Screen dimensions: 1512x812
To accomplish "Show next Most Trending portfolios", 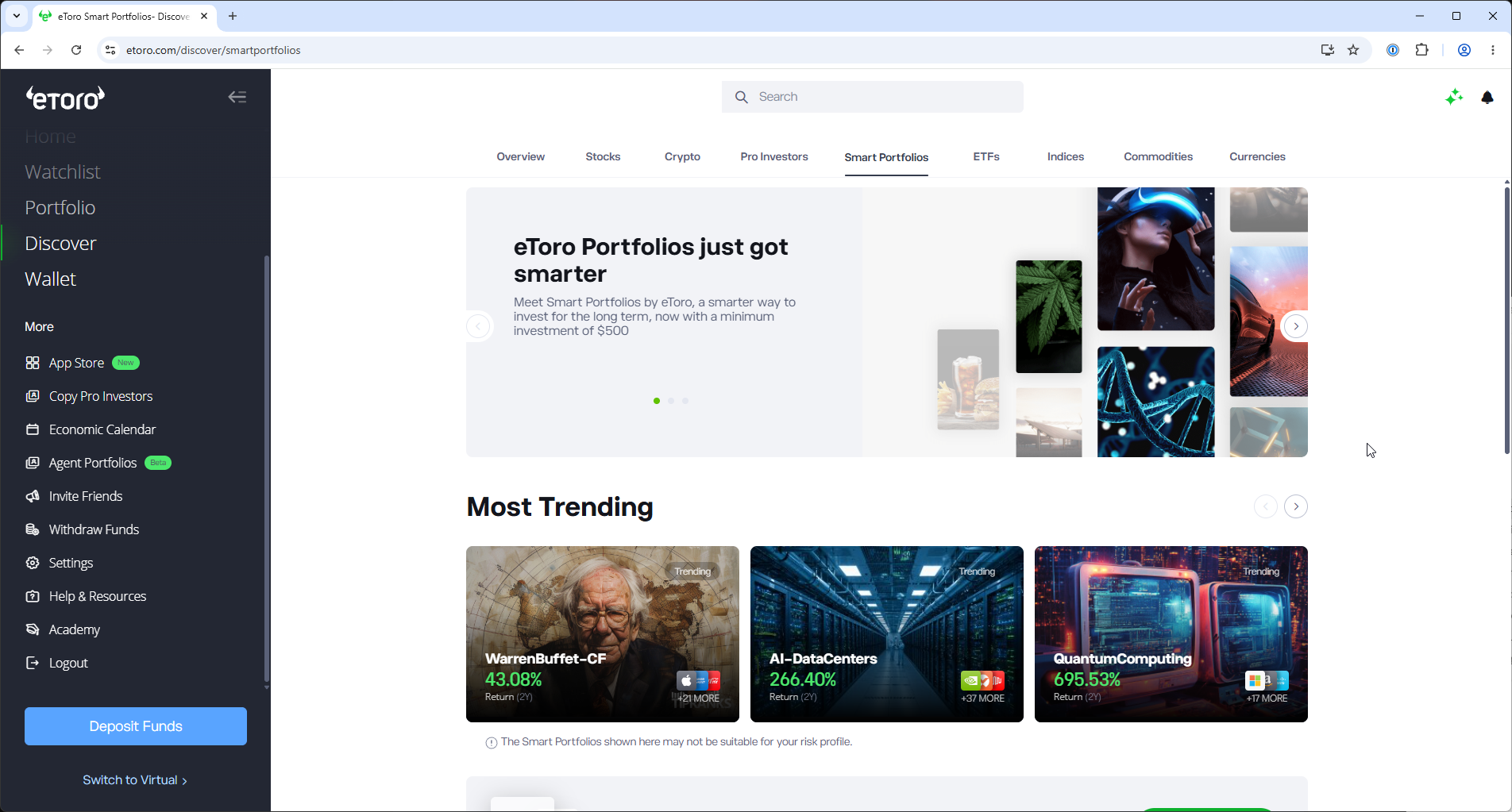I will 1296,506.
